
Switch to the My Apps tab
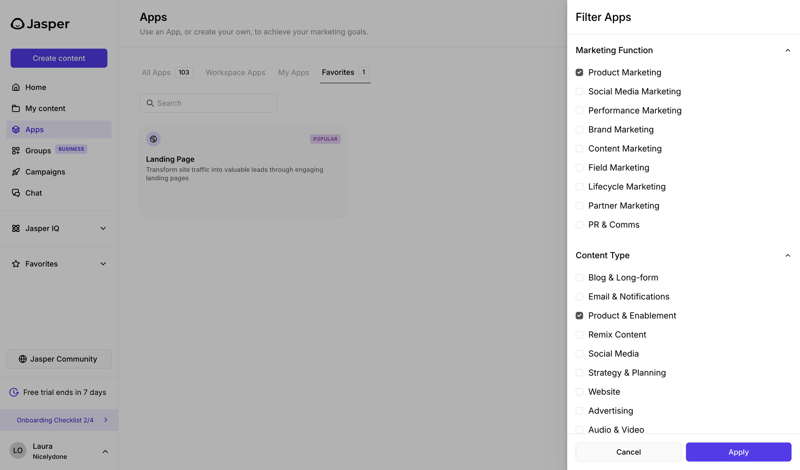(x=293, y=72)
